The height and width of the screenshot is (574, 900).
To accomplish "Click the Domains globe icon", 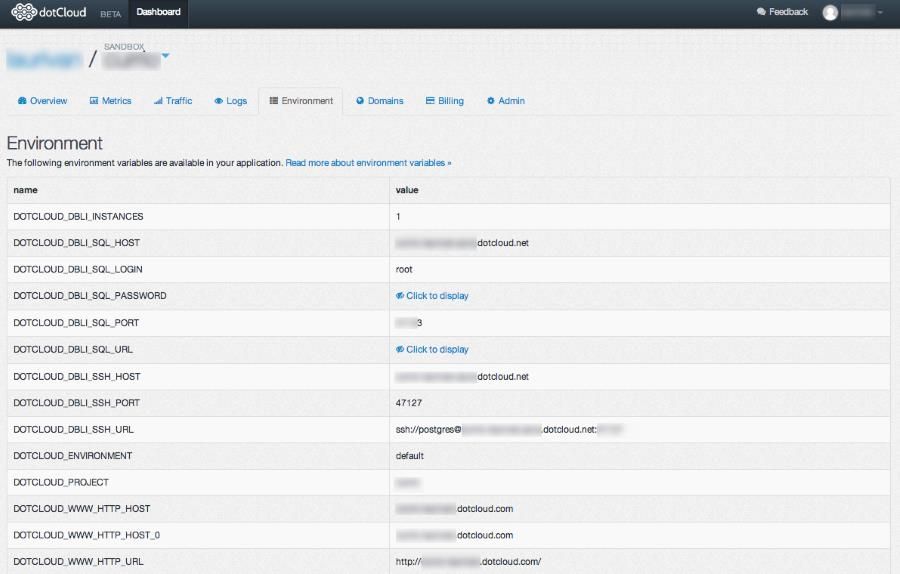I will click(x=360, y=100).
